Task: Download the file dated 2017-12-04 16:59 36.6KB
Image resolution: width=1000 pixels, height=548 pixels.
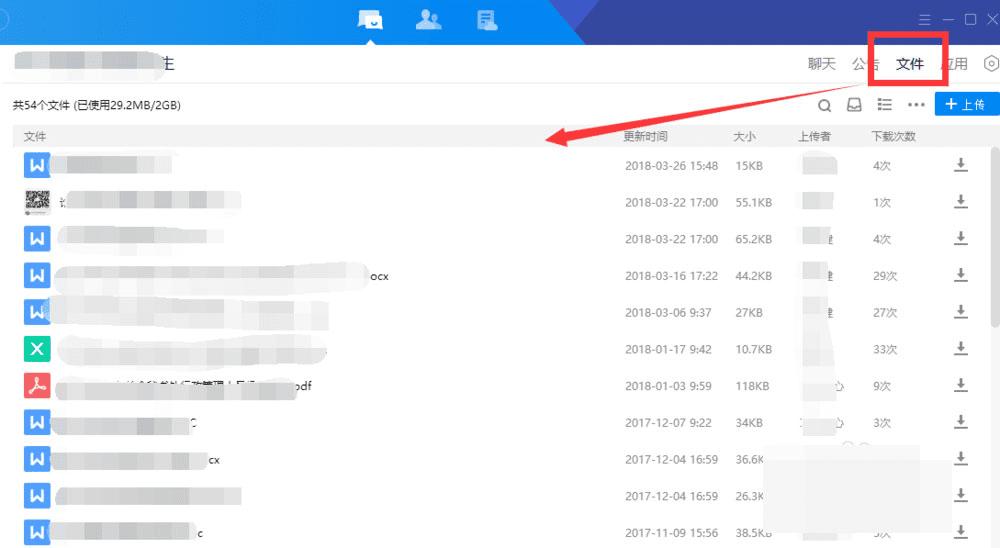Action: click(960, 459)
